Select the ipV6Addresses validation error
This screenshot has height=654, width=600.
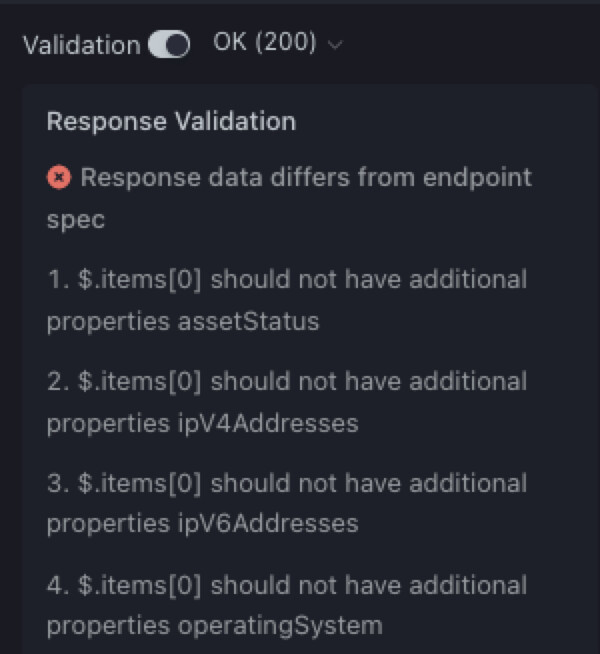tap(286, 503)
